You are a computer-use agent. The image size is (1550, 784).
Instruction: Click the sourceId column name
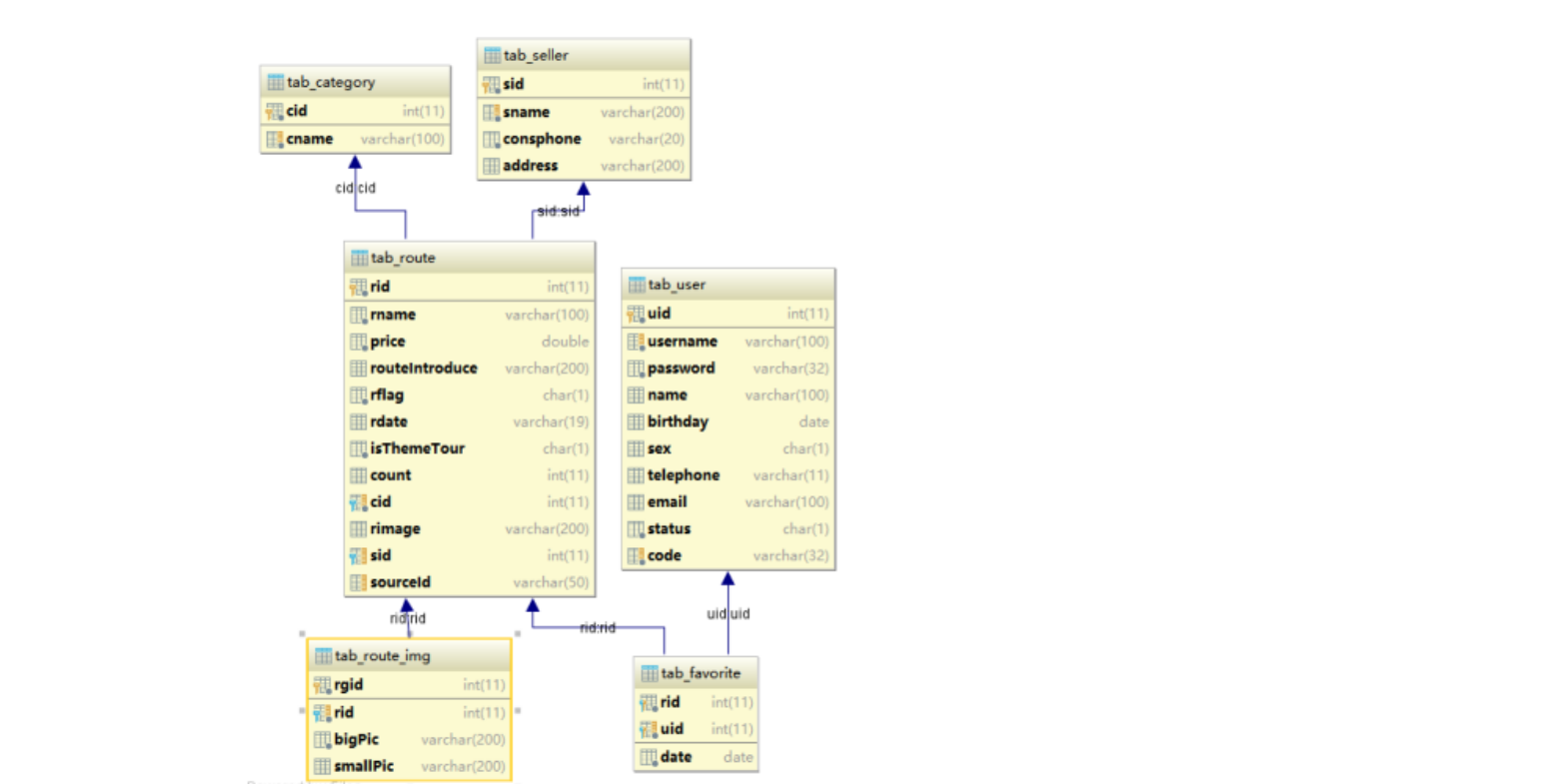401,583
